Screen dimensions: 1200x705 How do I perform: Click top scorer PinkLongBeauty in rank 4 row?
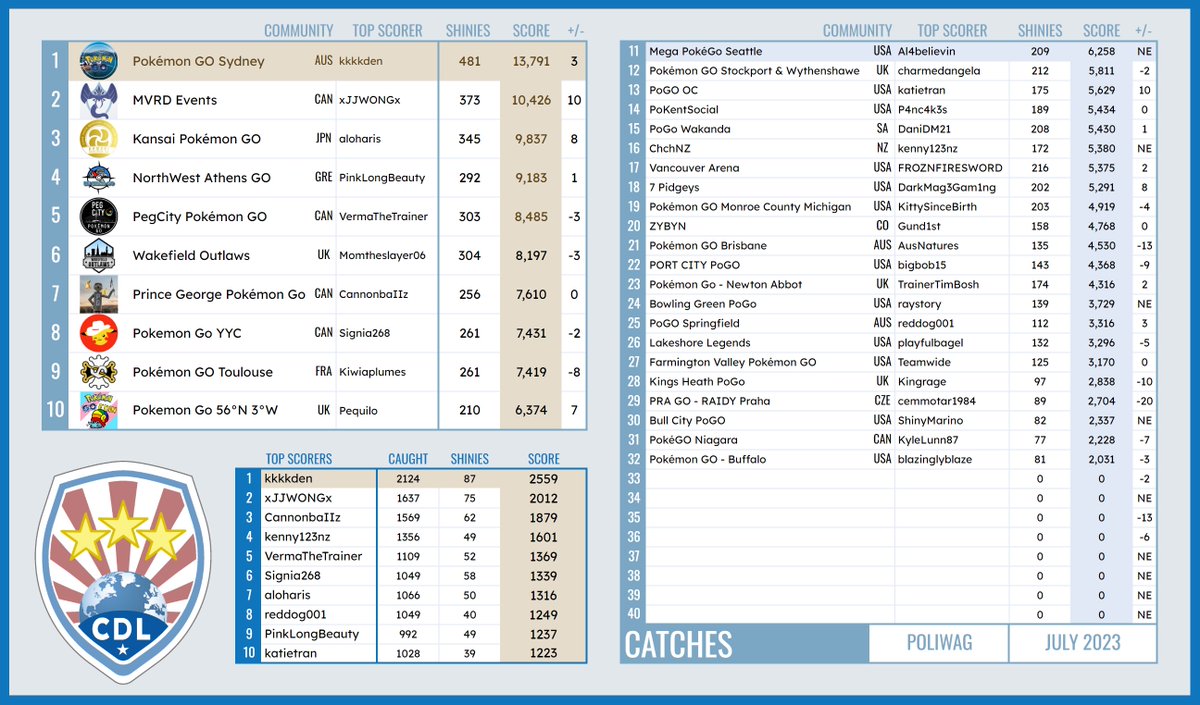(x=381, y=178)
